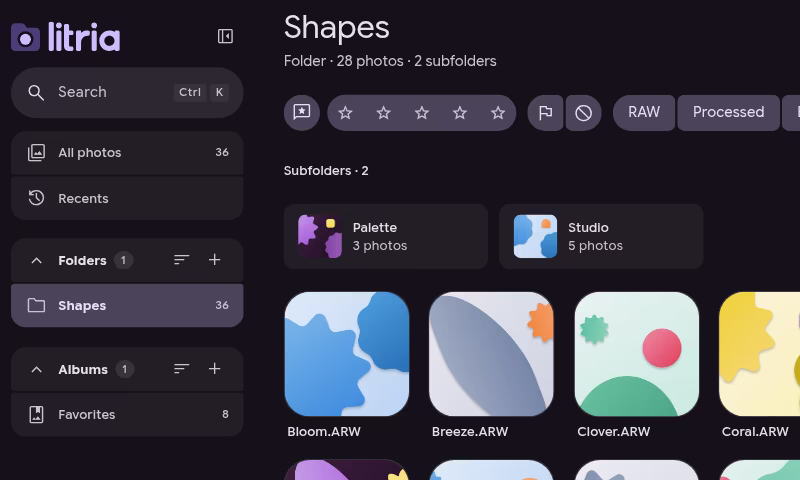Filter by two star rating

coord(384,113)
